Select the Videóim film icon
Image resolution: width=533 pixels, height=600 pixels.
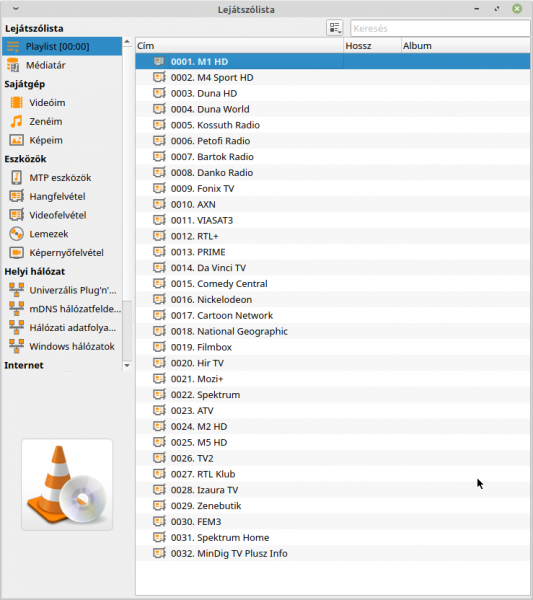pyautogui.click(x=16, y=103)
